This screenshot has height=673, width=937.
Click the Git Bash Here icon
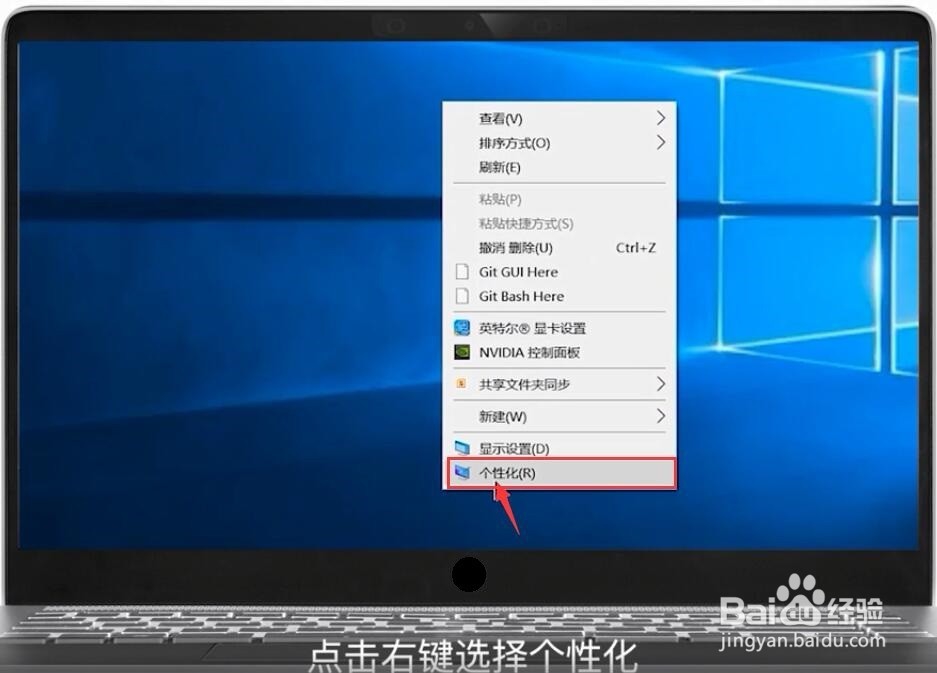pos(461,296)
